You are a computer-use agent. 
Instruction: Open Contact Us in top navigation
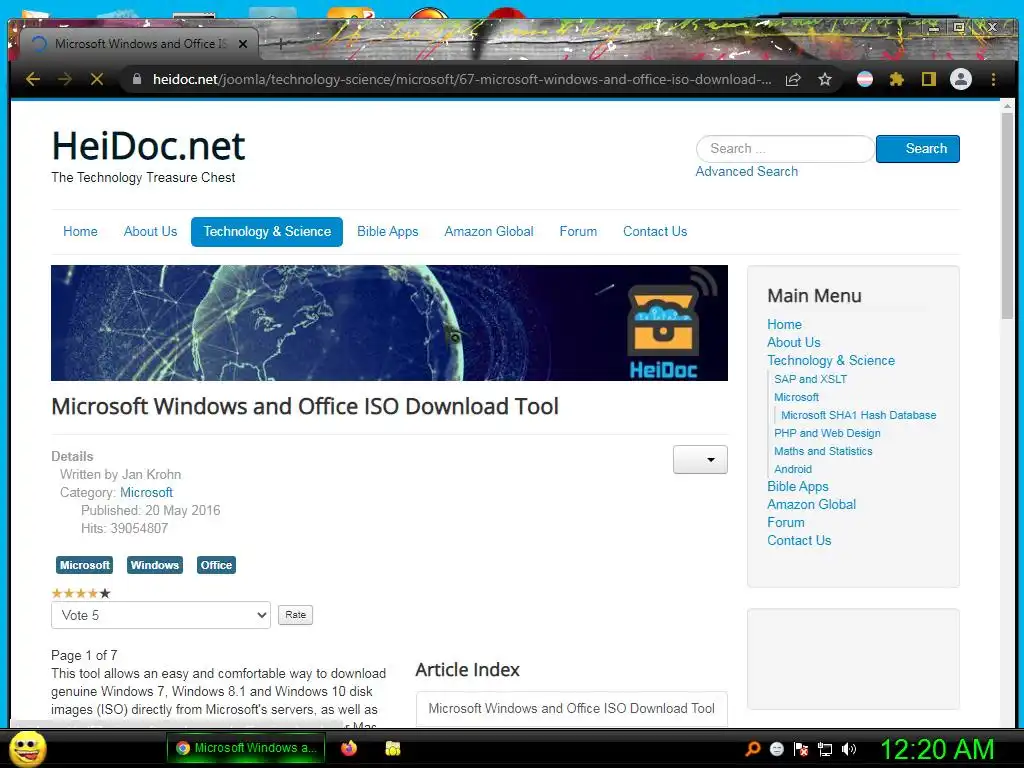coord(655,232)
